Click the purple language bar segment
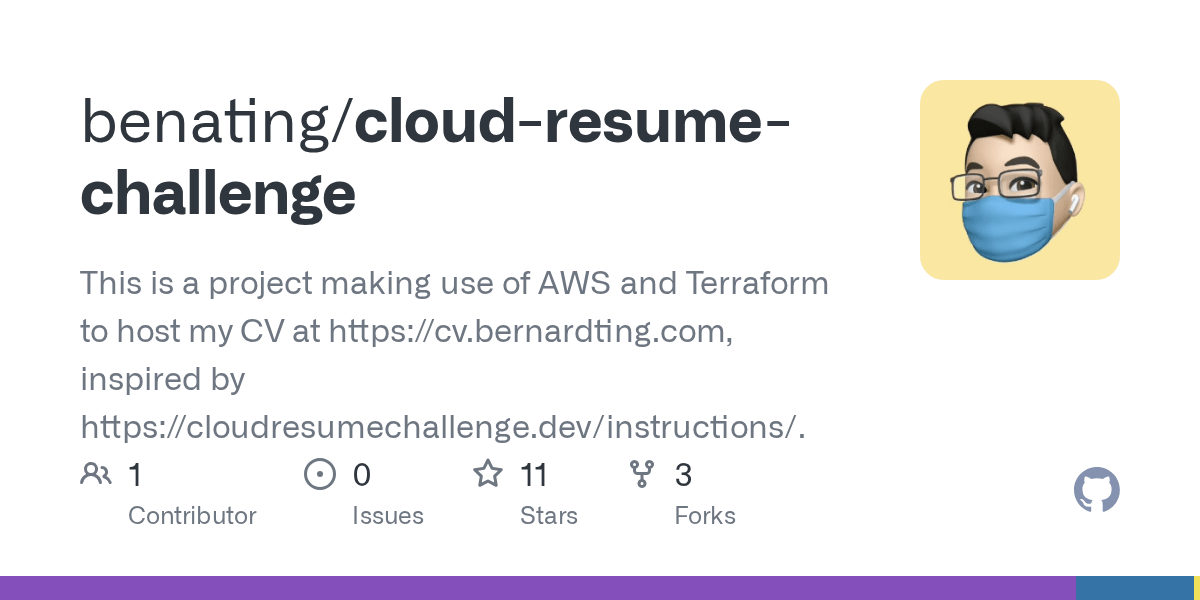 538,588
